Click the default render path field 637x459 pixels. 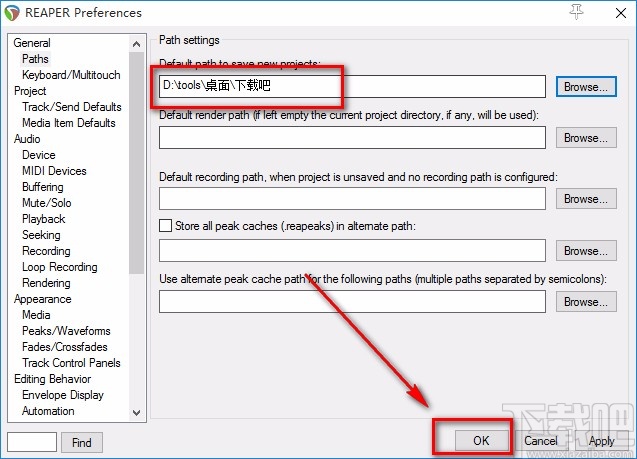pyautogui.click(x=352, y=137)
